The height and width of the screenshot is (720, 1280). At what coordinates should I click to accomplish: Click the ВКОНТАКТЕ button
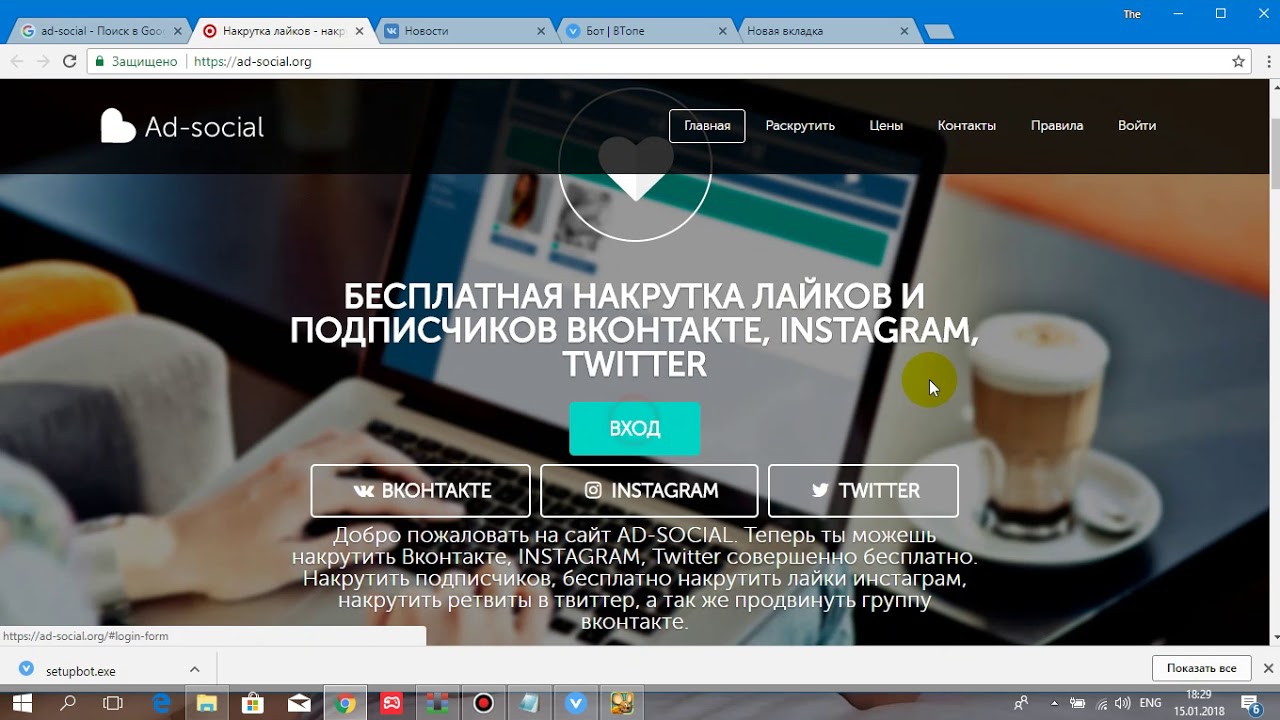(421, 491)
